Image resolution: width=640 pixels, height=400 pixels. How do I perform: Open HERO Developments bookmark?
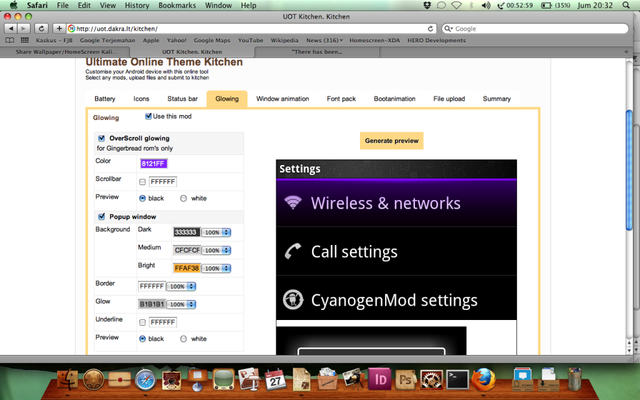point(436,40)
